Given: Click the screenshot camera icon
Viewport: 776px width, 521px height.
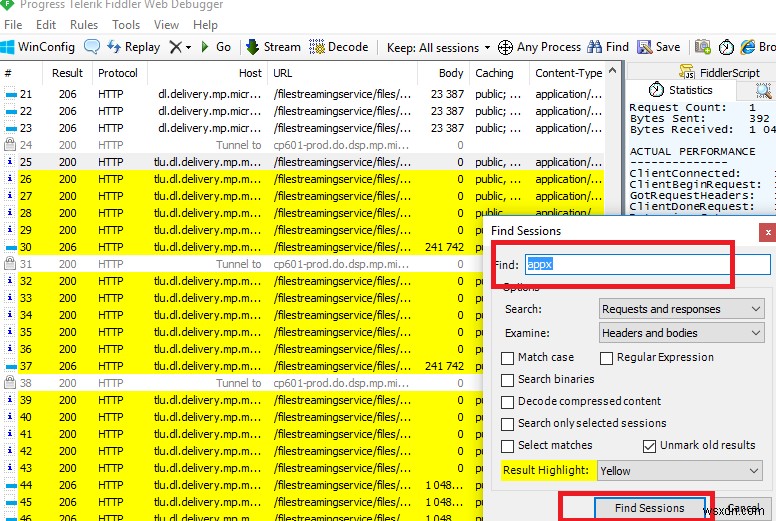Looking at the screenshot, I should click(703, 47).
